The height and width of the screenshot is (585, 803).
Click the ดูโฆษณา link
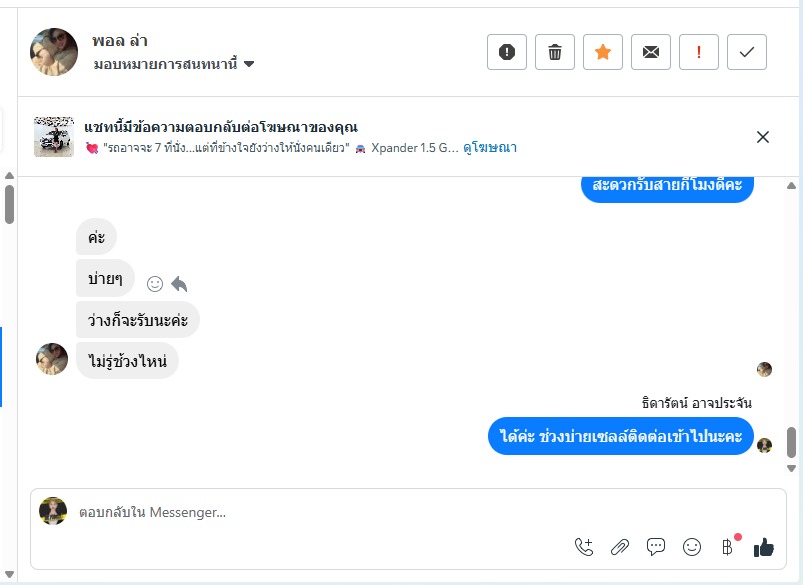[489, 148]
